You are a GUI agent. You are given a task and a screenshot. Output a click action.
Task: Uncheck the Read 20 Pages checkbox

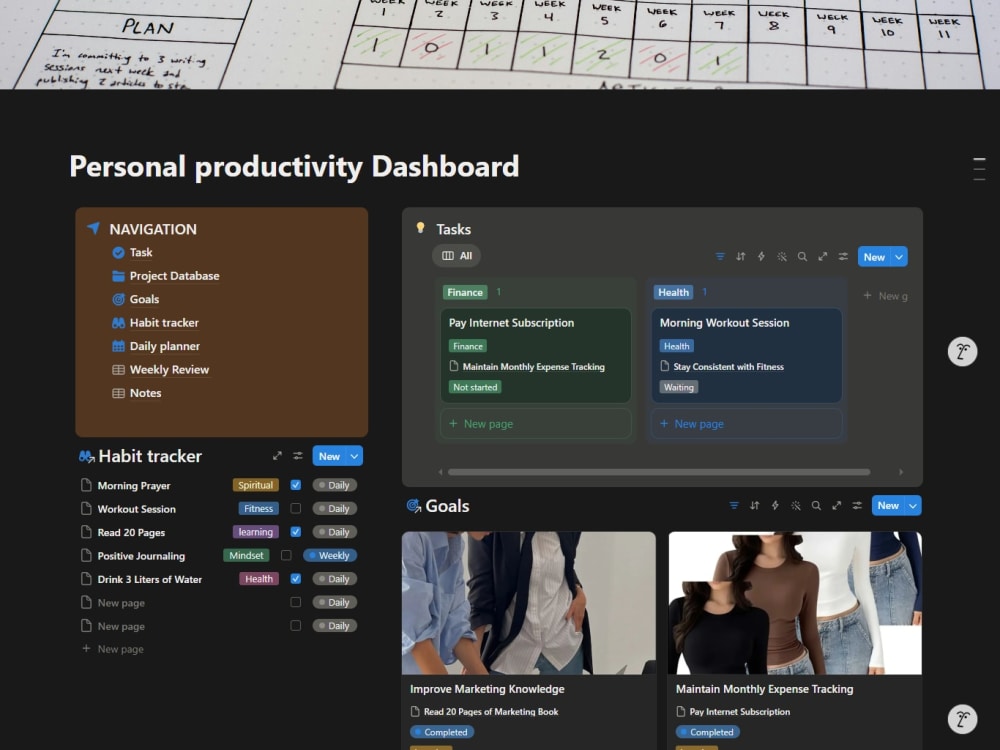coord(295,531)
